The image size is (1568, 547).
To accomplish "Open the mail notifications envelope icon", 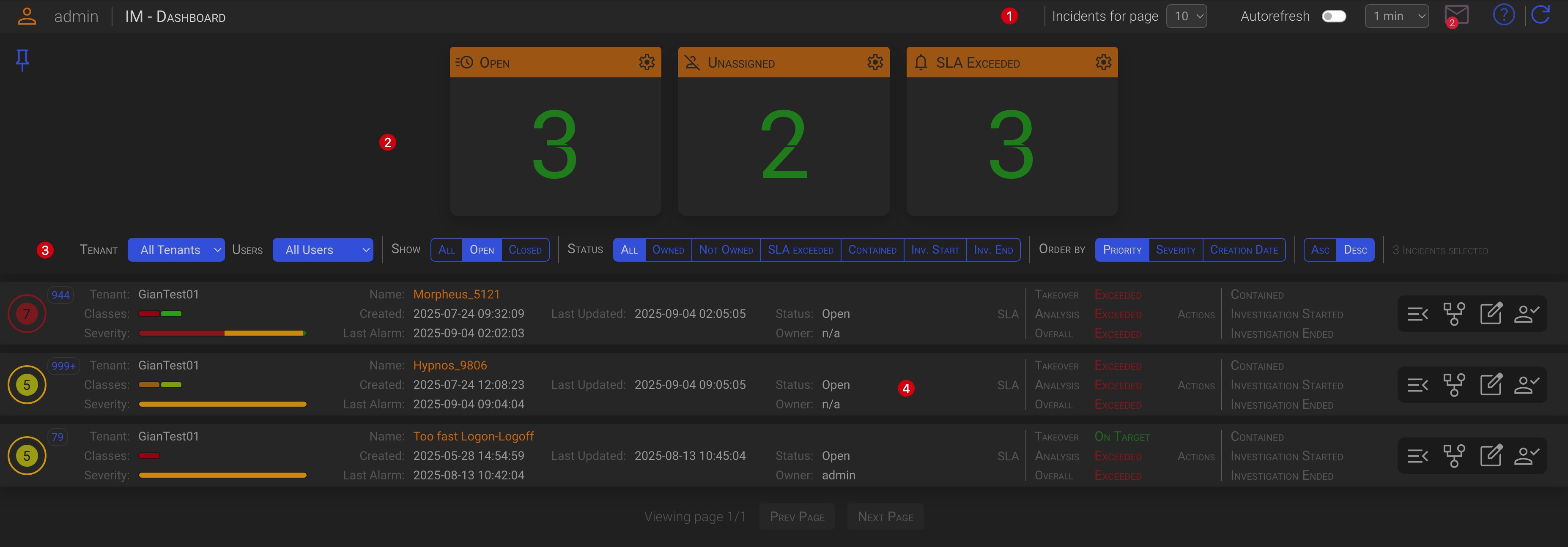I will tap(1456, 16).
